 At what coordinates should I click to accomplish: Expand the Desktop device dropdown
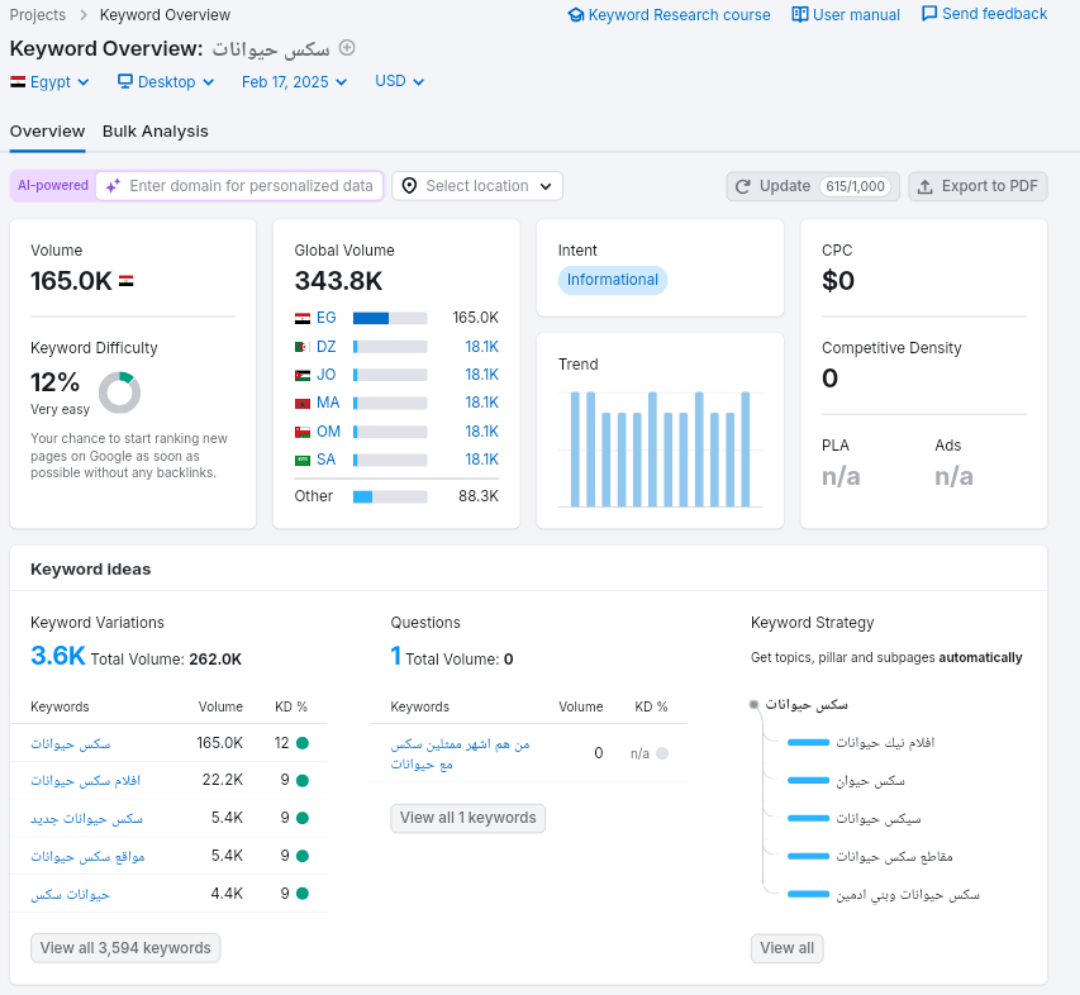pyautogui.click(x=166, y=82)
